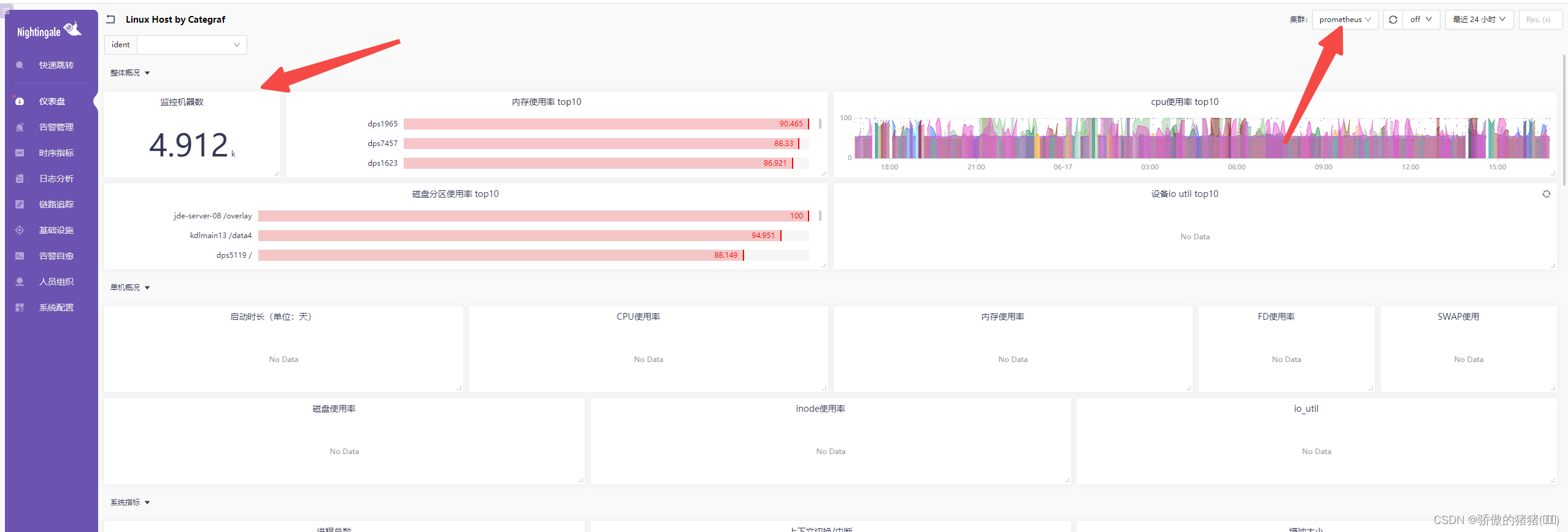The width and height of the screenshot is (1568, 532).
Task: Click the 仪表盘 dashboard icon
Action: (x=20, y=101)
